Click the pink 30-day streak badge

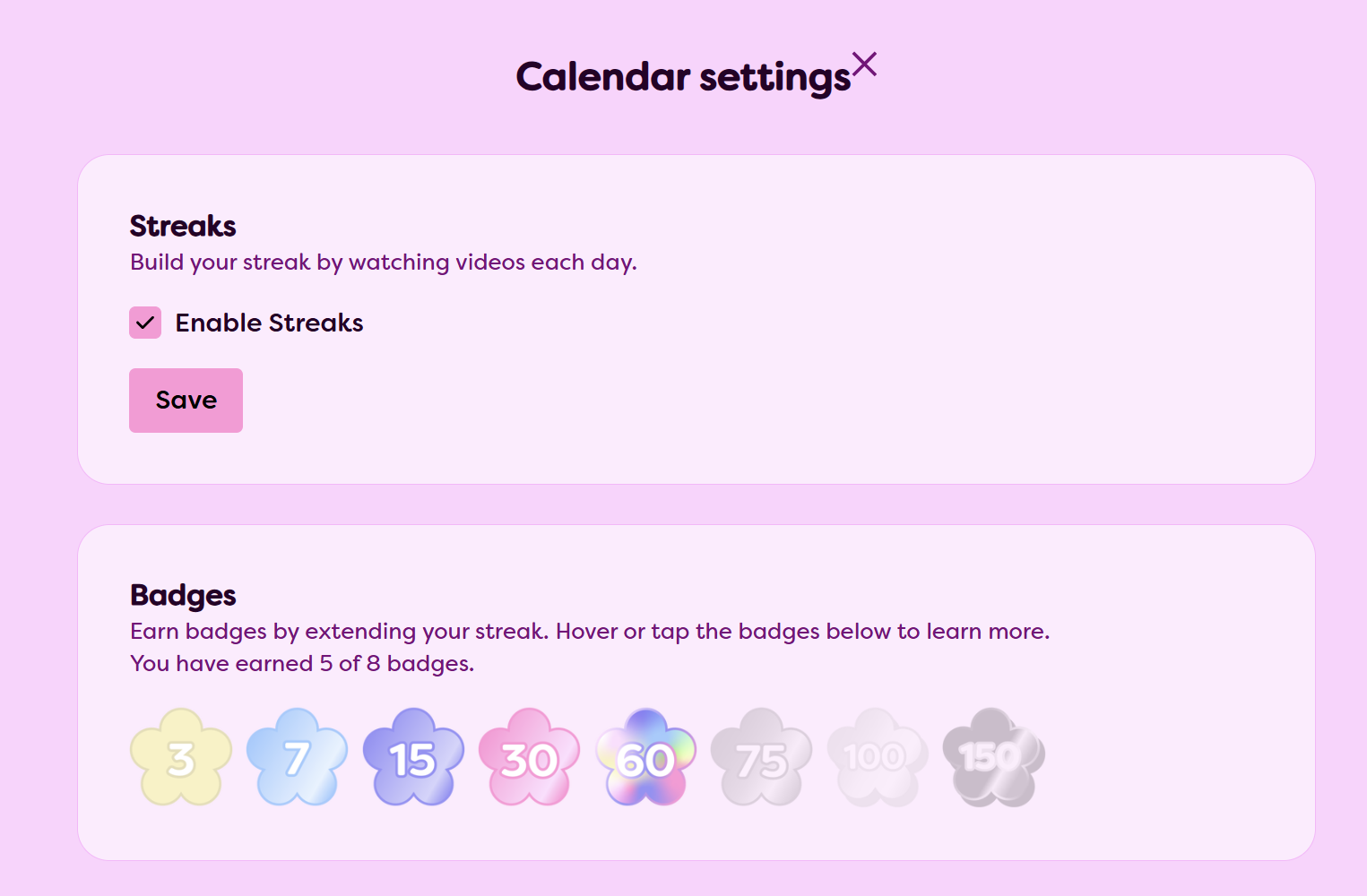coord(529,758)
